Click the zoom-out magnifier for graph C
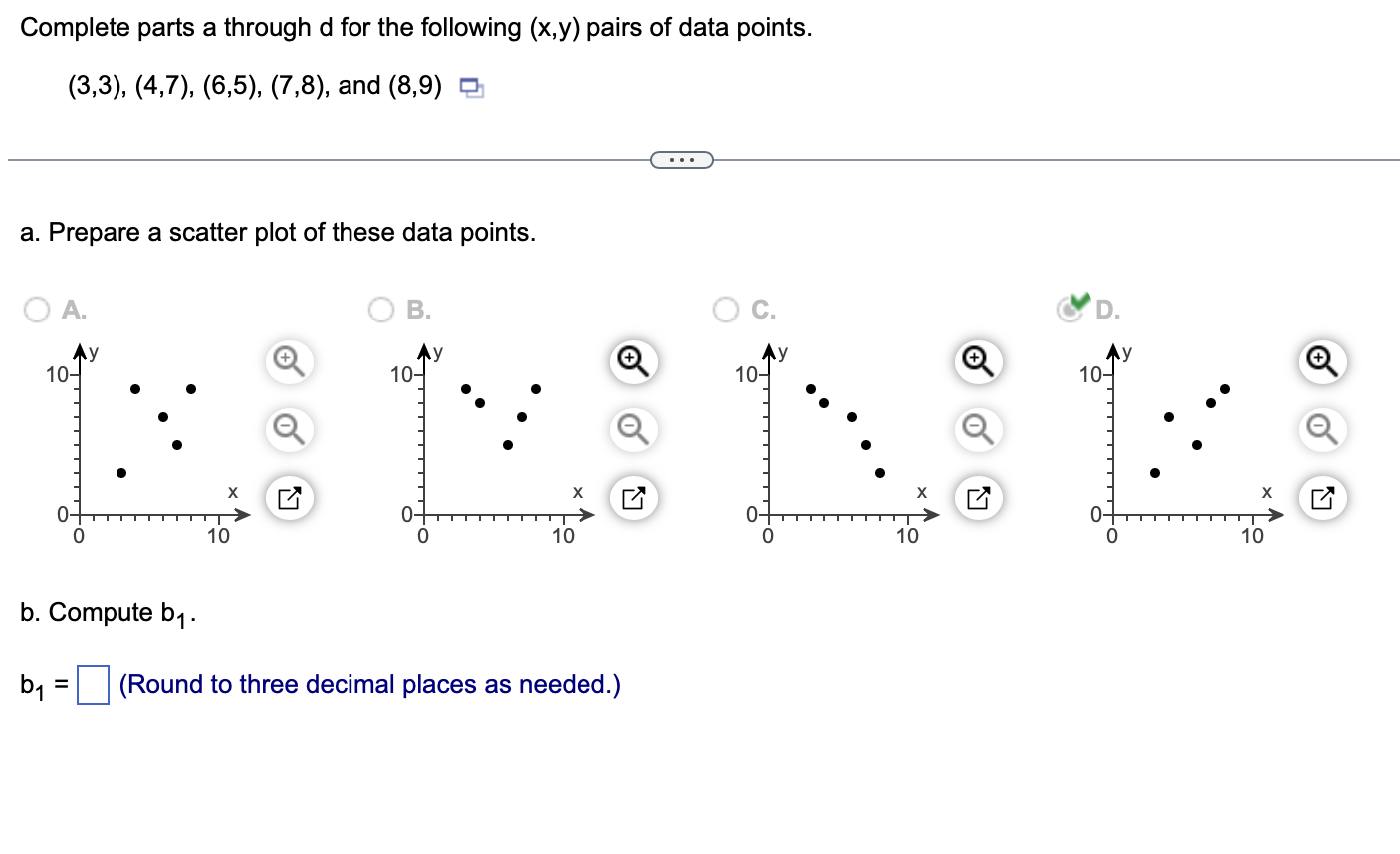 [x=977, y=430]
